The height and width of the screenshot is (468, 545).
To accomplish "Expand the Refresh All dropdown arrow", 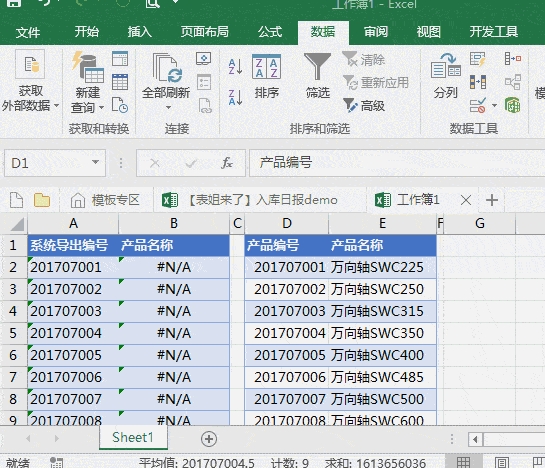I will [168, 107].
